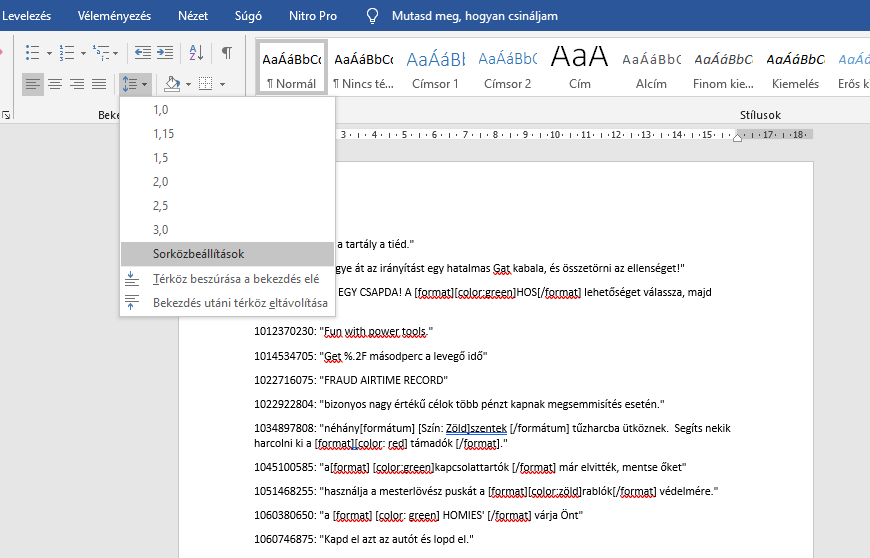Click the horizontal ruler at 10
The width and height of the screenshot is (870, 558).
(x=555, y=135)
